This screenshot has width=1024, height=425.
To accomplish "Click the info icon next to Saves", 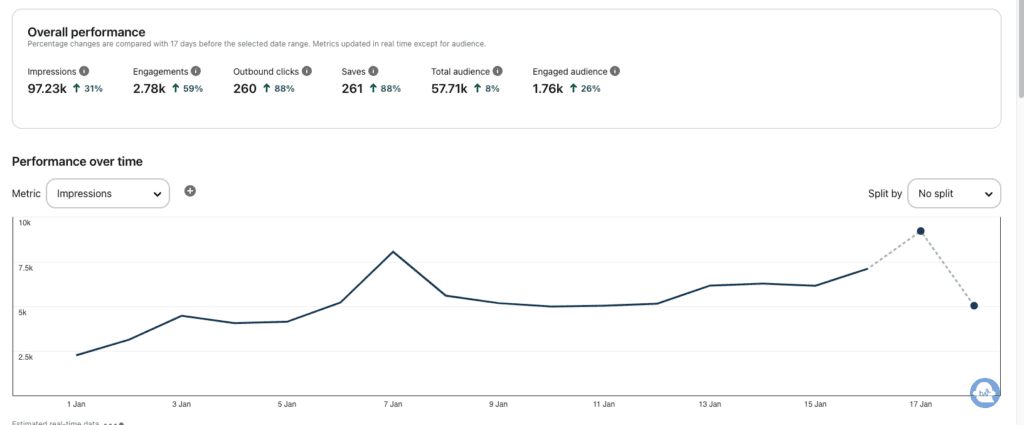I will click(373, 71).
